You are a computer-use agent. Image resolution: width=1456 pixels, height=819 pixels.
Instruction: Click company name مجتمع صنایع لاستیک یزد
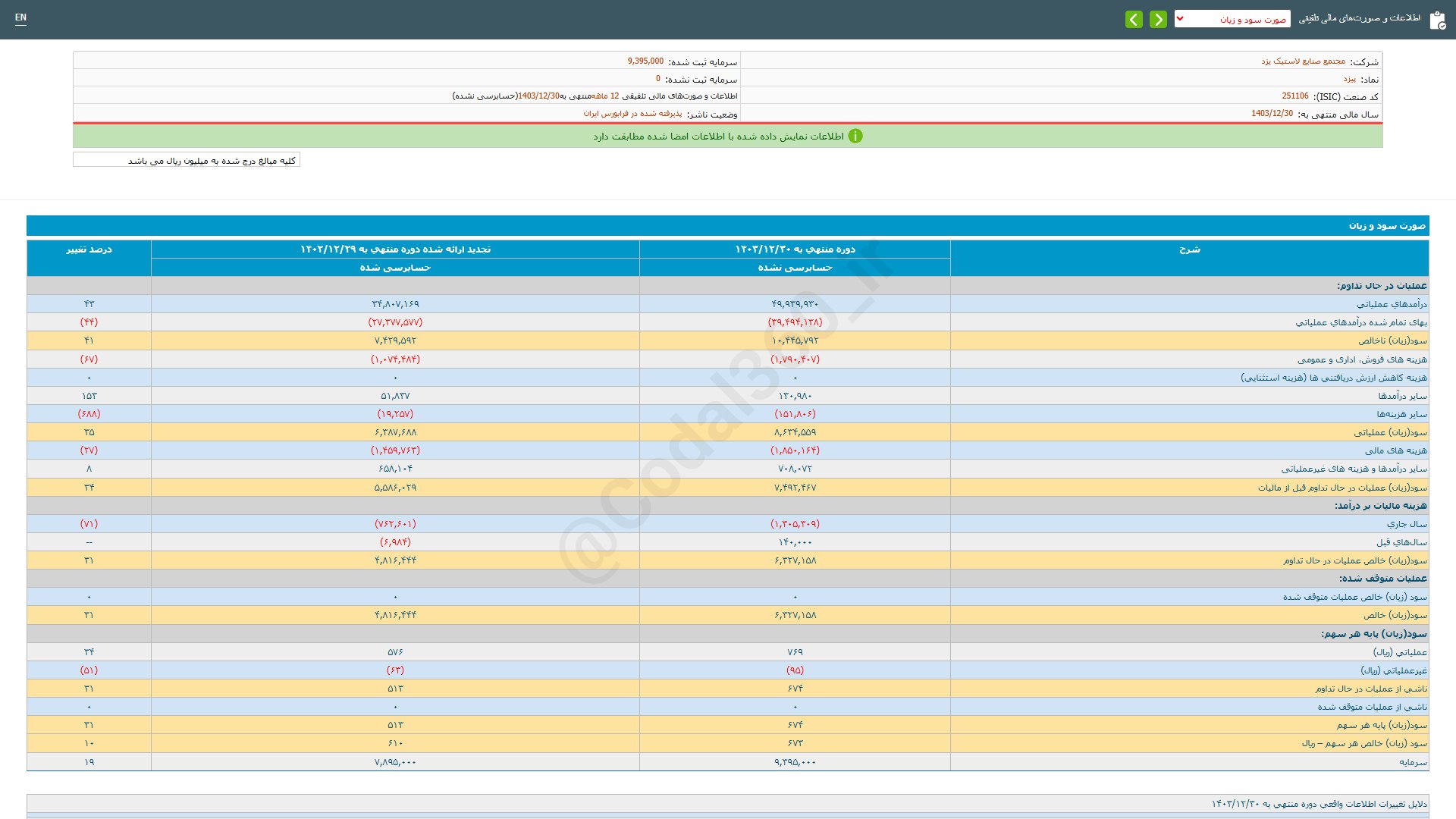tap(1303, 61)
